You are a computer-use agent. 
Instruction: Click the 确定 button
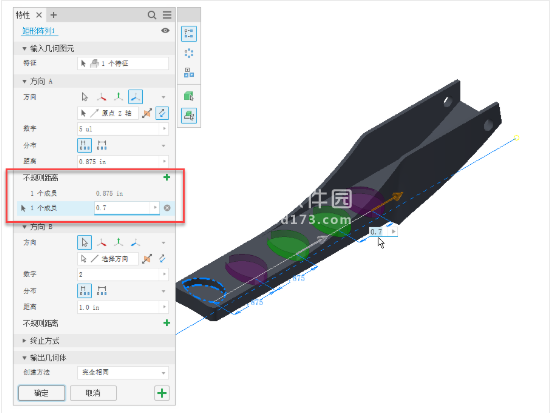click(x=41, y=393)
